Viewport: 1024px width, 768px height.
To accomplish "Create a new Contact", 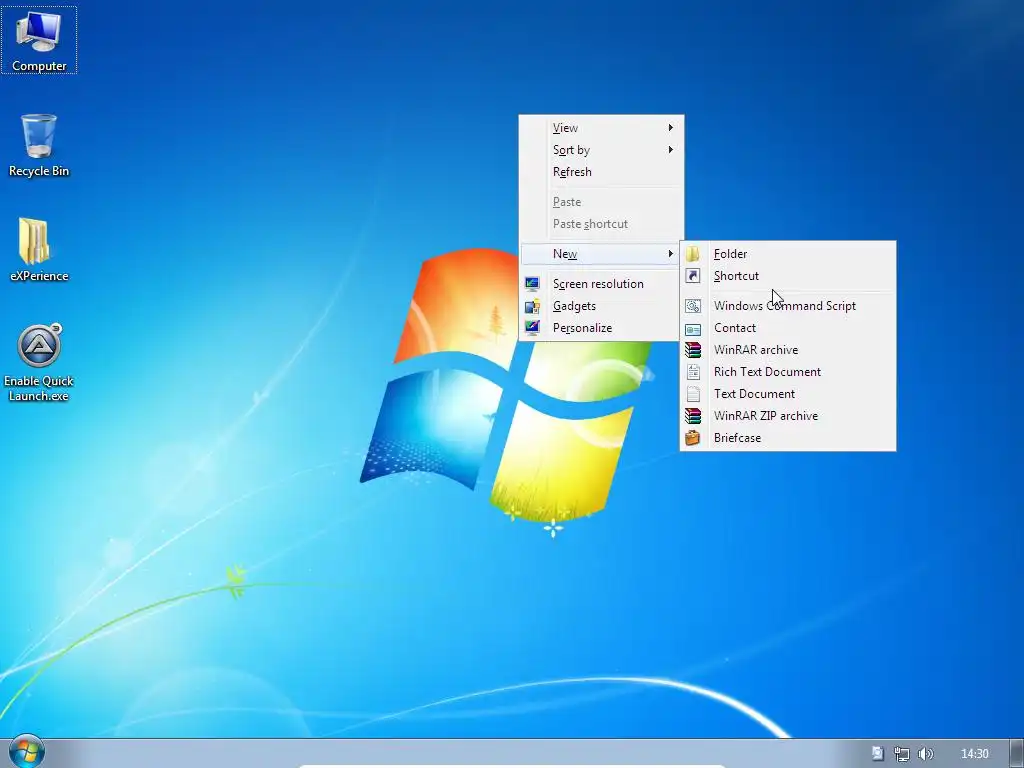I will click(788, 328).
